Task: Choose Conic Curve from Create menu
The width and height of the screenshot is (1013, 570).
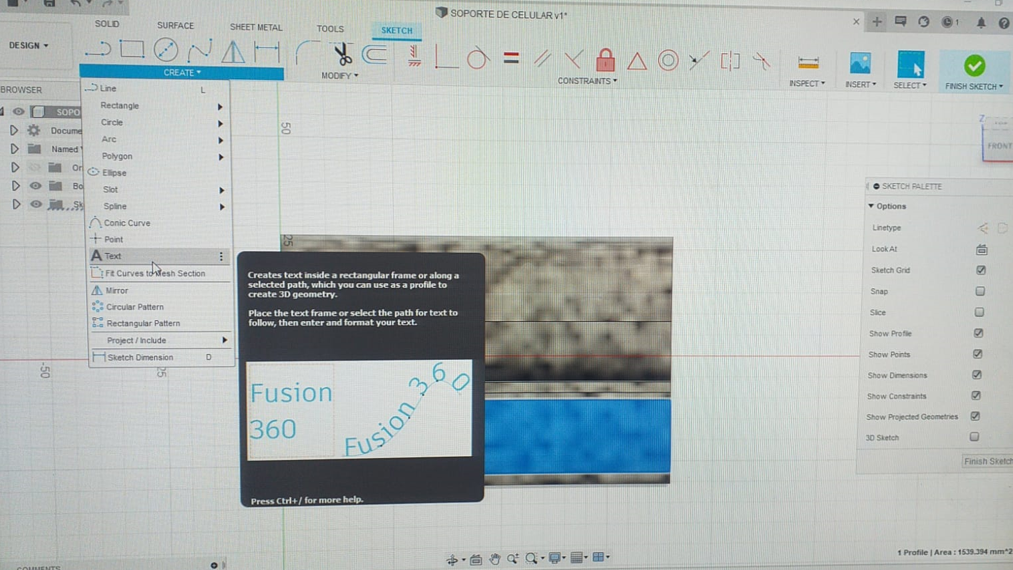Action: click(x=160, y=223)
